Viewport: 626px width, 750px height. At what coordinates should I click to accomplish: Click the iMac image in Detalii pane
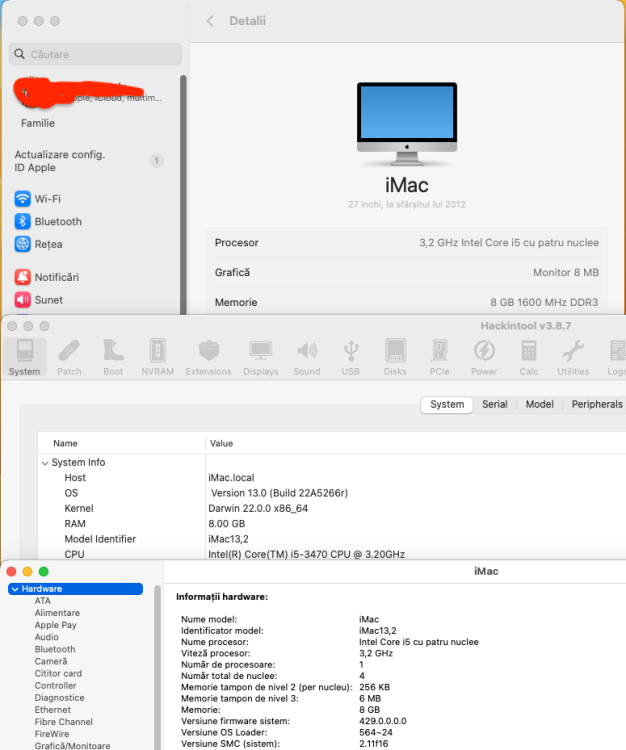click(407, 124)
